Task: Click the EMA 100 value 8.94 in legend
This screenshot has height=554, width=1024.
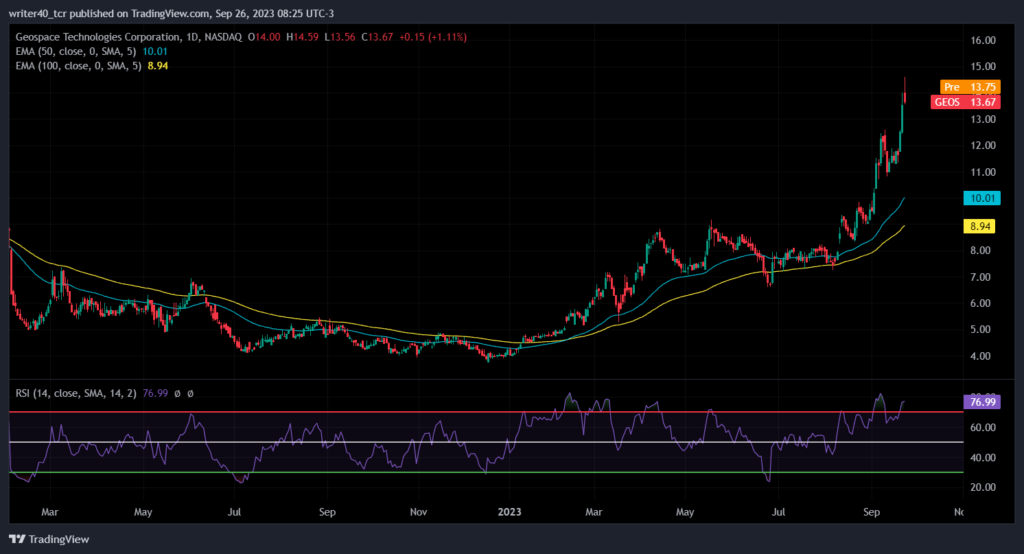Action: (x=158, y=66)
